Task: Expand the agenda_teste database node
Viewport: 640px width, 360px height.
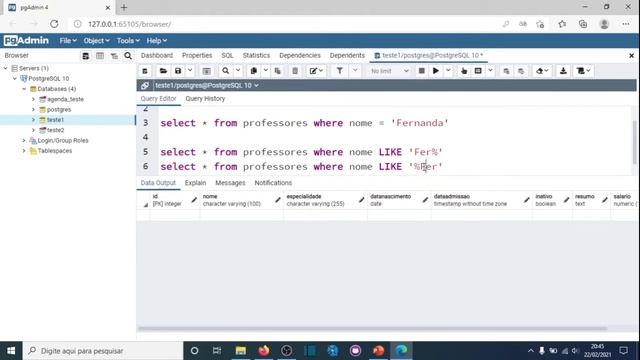Action: (33, 99)
